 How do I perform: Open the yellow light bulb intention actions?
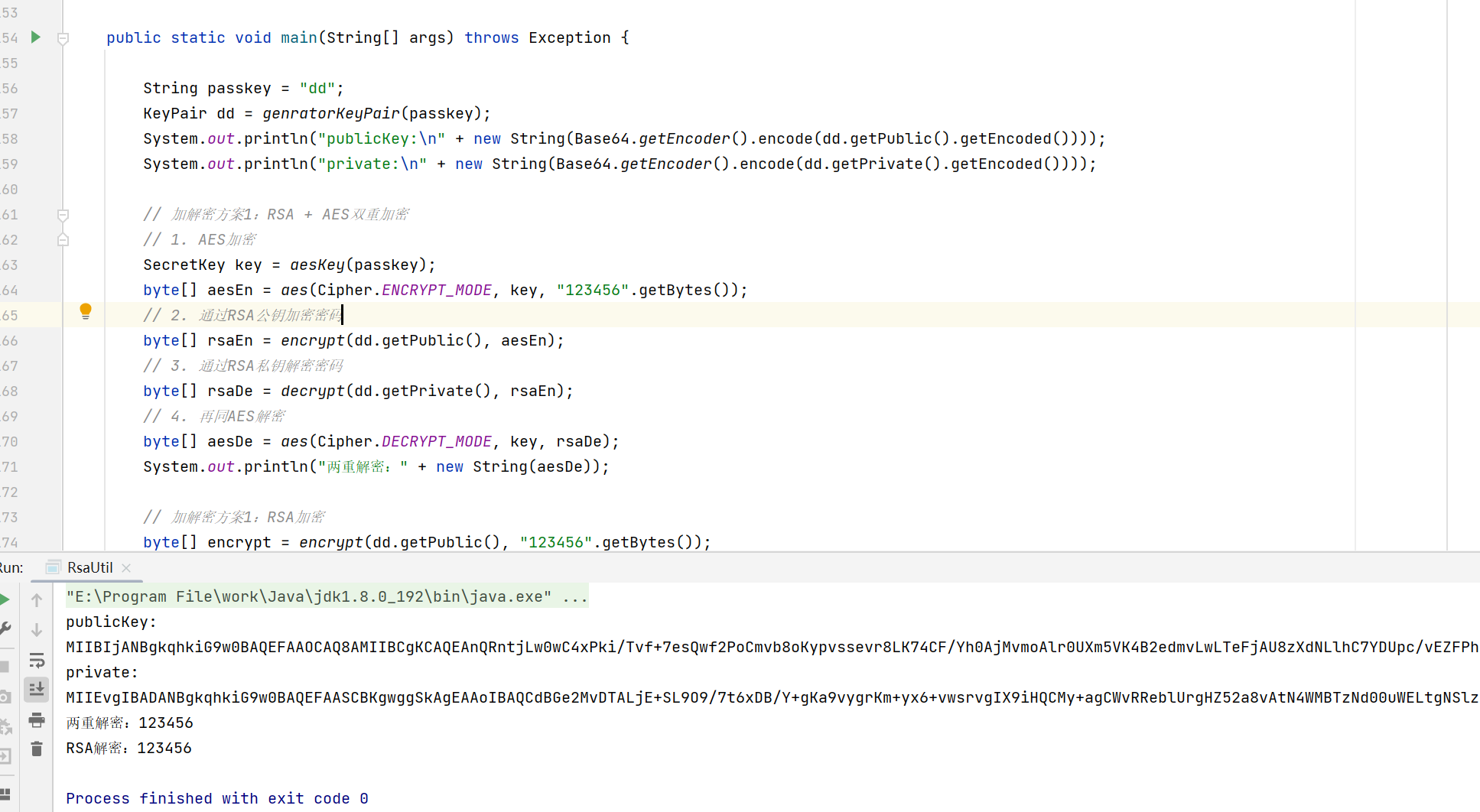coord(86,311)
